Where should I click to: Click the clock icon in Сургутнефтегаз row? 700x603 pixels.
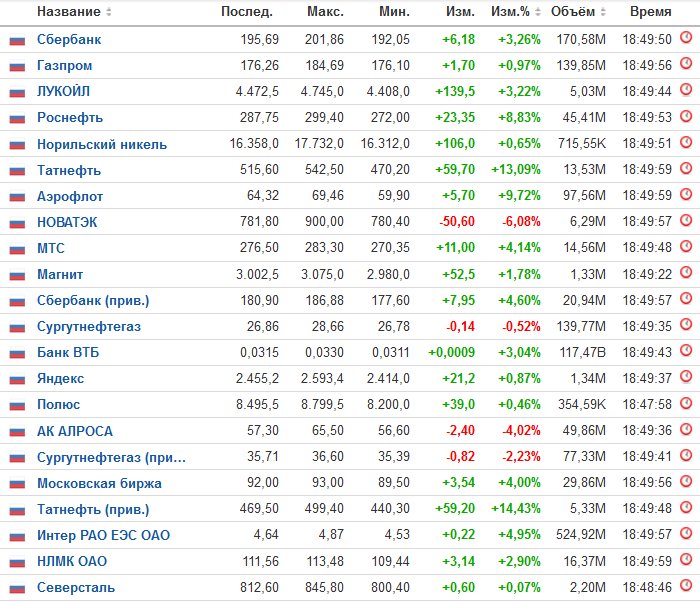tap(686, 324)
